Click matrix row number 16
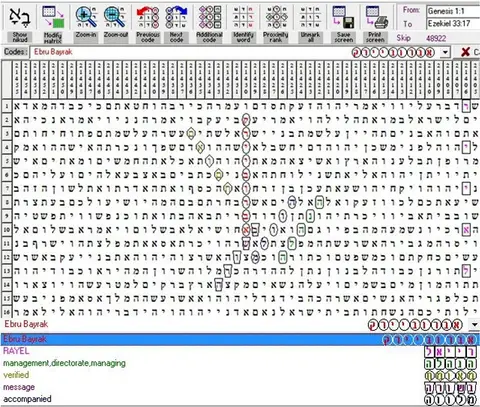The width and height of the screenshot is (480, 407). [7, 312]
